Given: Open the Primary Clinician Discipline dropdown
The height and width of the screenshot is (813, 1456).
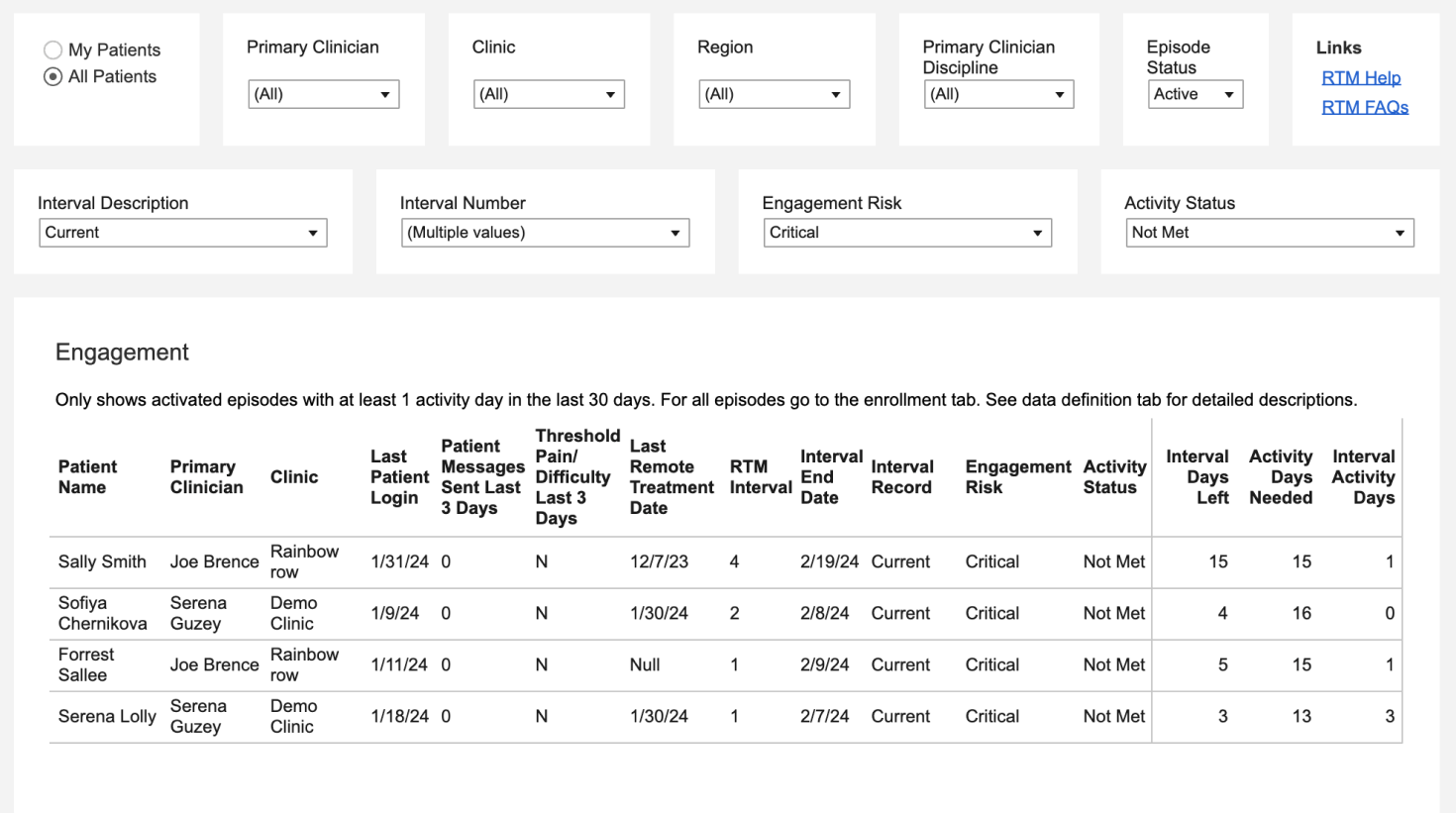Looking at the screenshot, I should coord(998,94).
